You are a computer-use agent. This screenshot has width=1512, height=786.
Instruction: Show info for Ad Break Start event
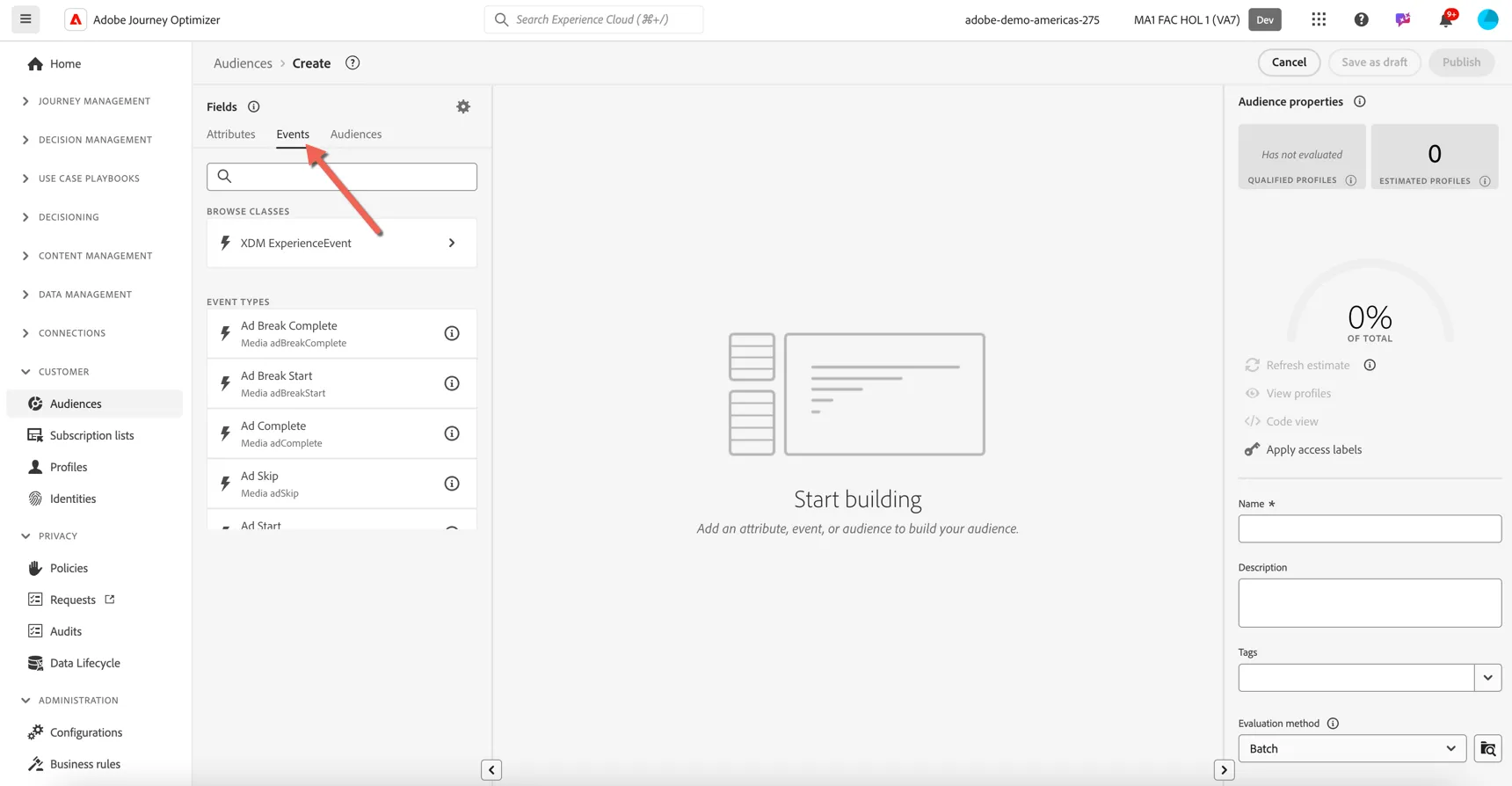pyautogui.click(x=452, y=383)
